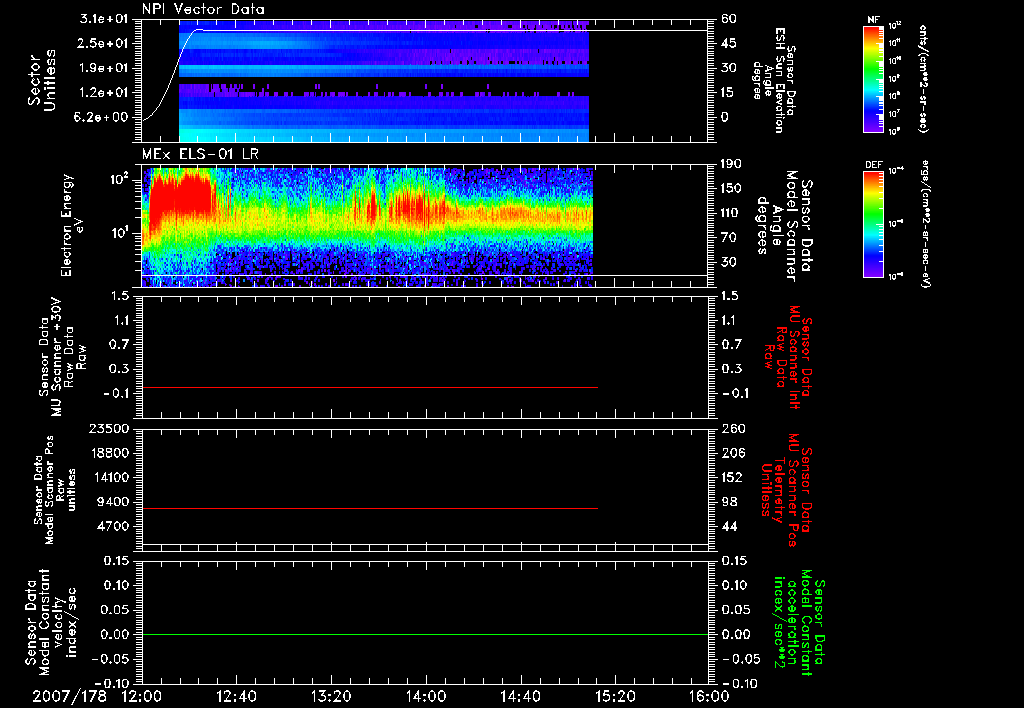Click the 14:00 time axis label
Image resolution: width=1024 pixels, height=708 pixels.
[426, 697]
